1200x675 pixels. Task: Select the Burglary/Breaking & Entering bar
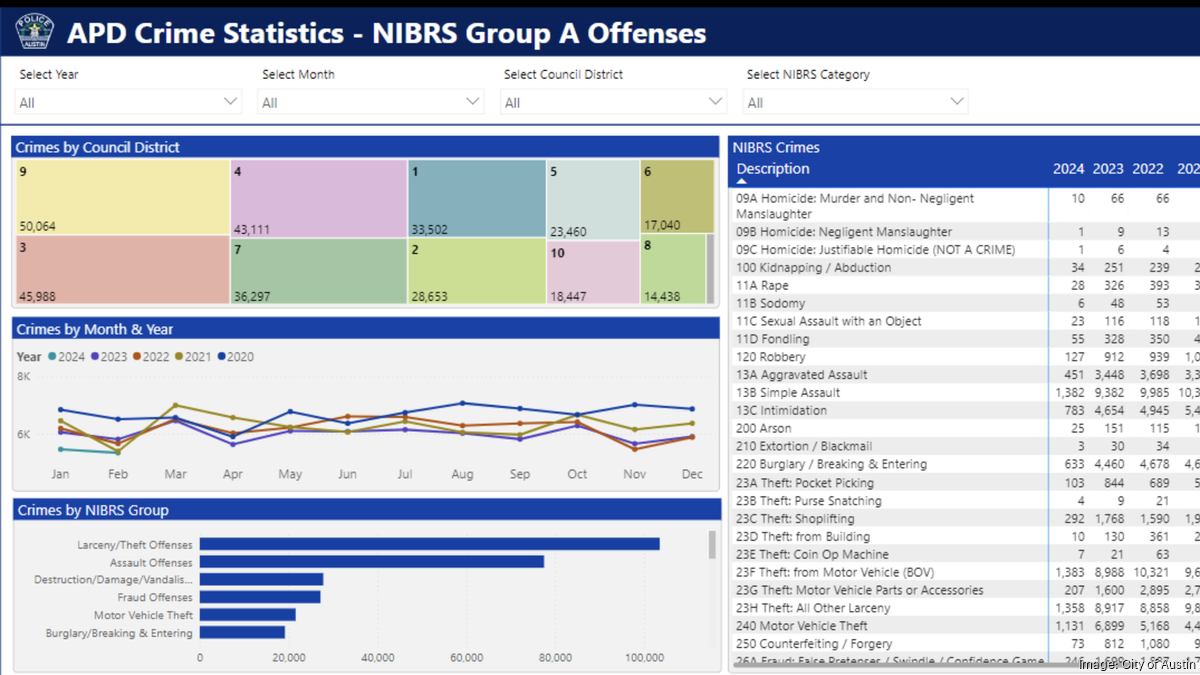[x=242, y=633]
